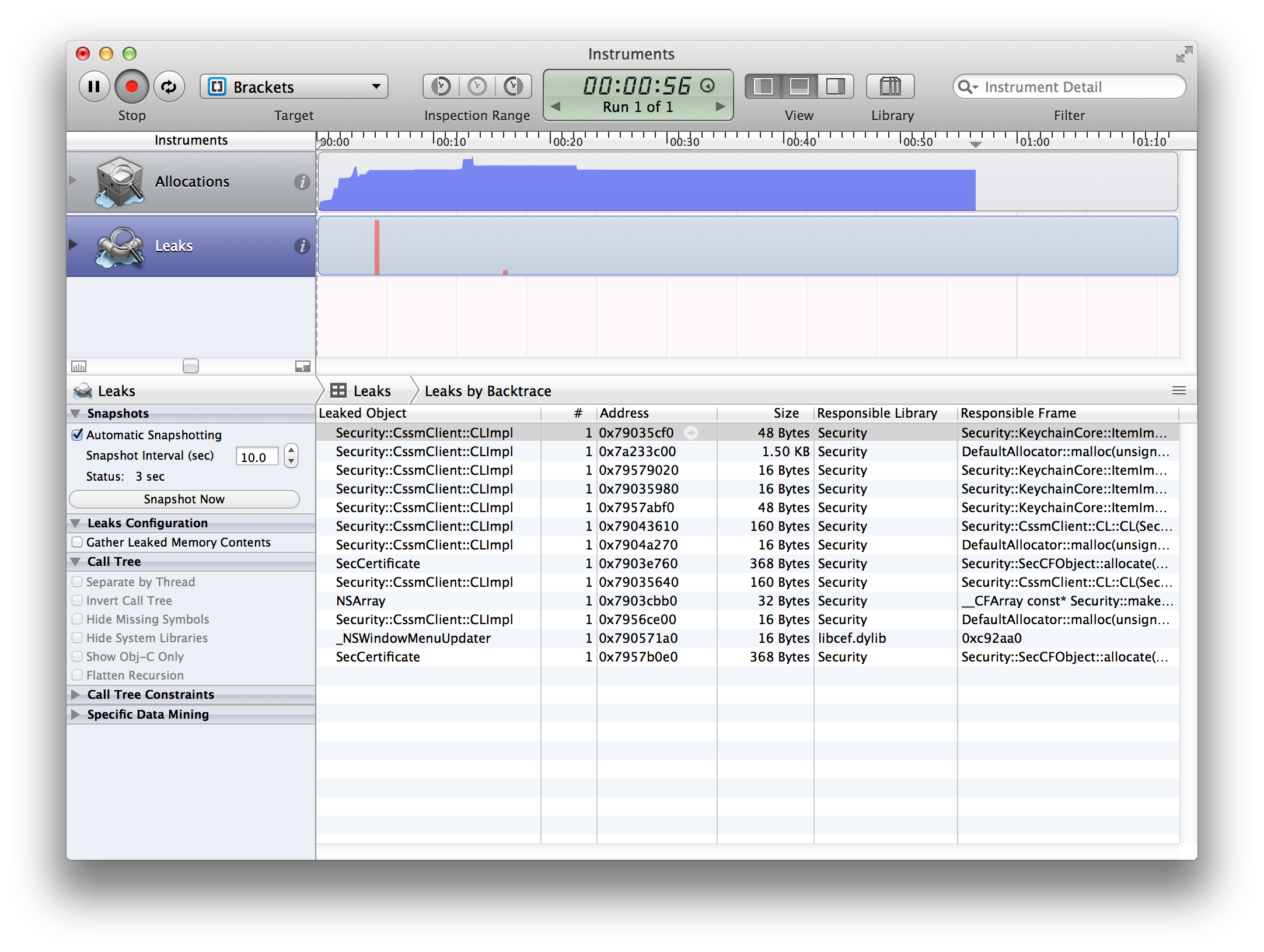This screenshot has height=952, width=1264.
Task: Expand the Specific Data Mining section
Action: (x=75, y=715)
